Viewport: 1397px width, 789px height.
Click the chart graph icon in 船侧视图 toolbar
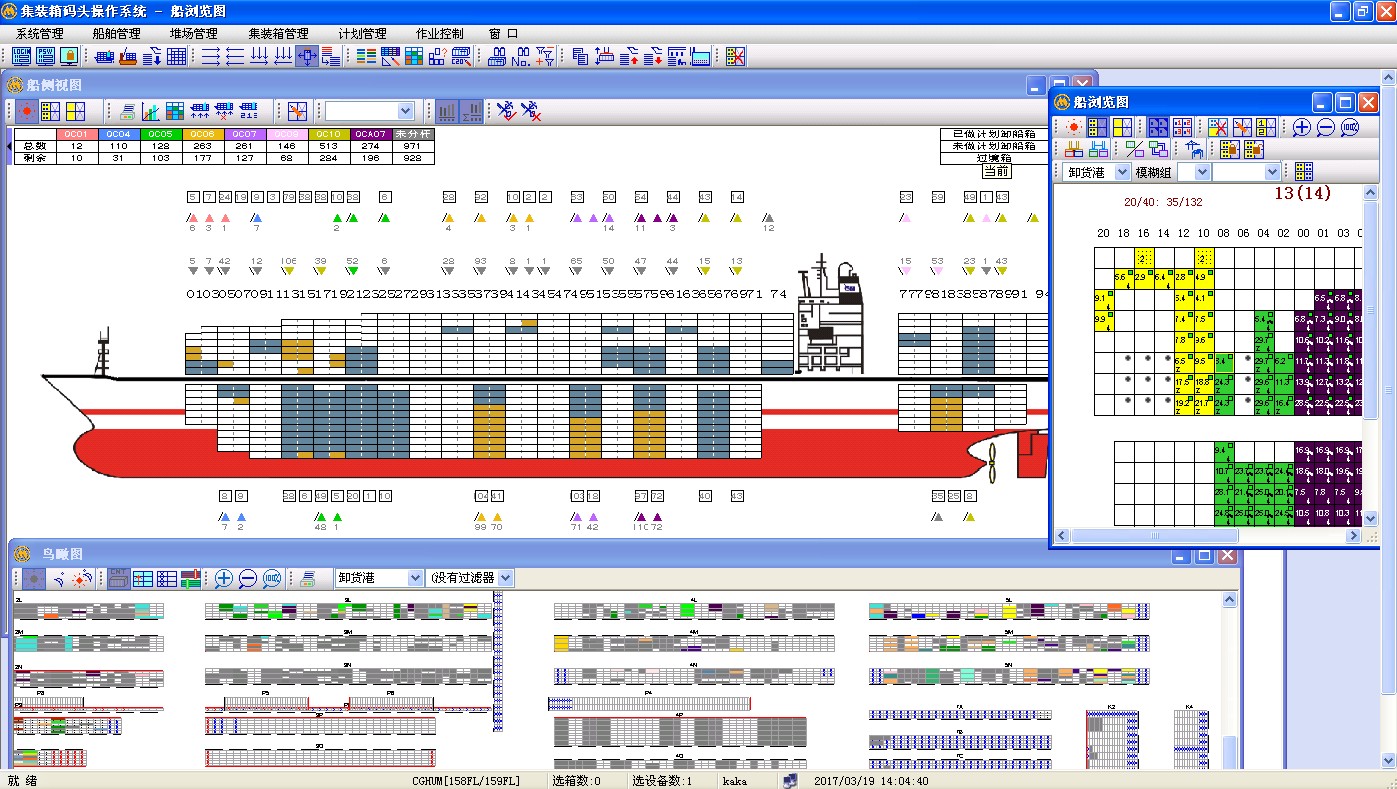tap(151, 111)
